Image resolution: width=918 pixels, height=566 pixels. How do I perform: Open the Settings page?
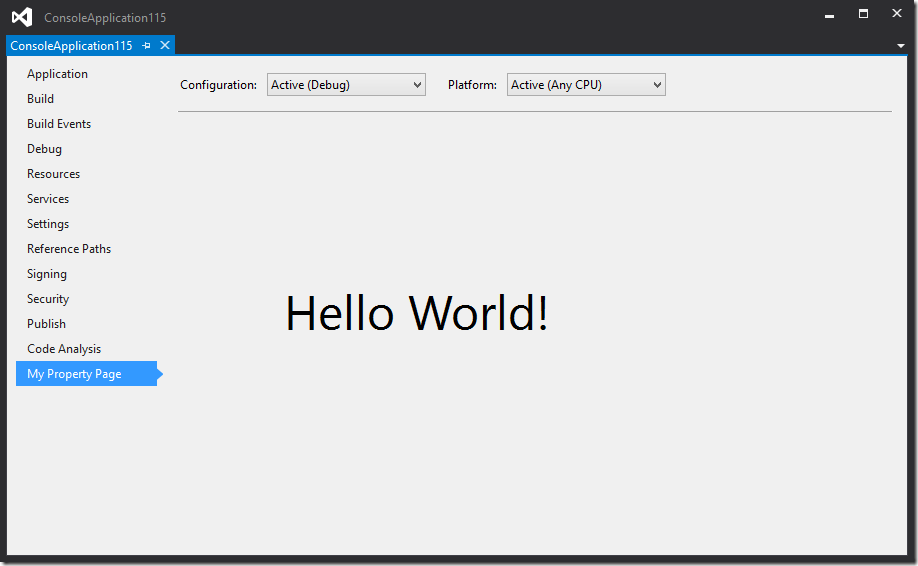click(x=48, y=224)
